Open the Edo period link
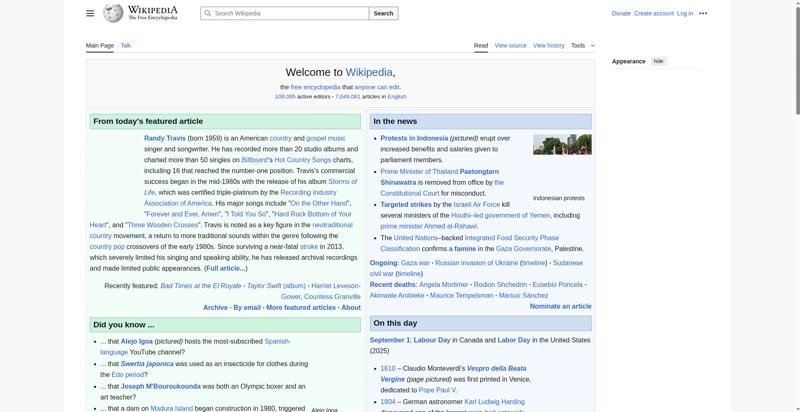This screenshot has width=800, height=412. pos(128,375)
